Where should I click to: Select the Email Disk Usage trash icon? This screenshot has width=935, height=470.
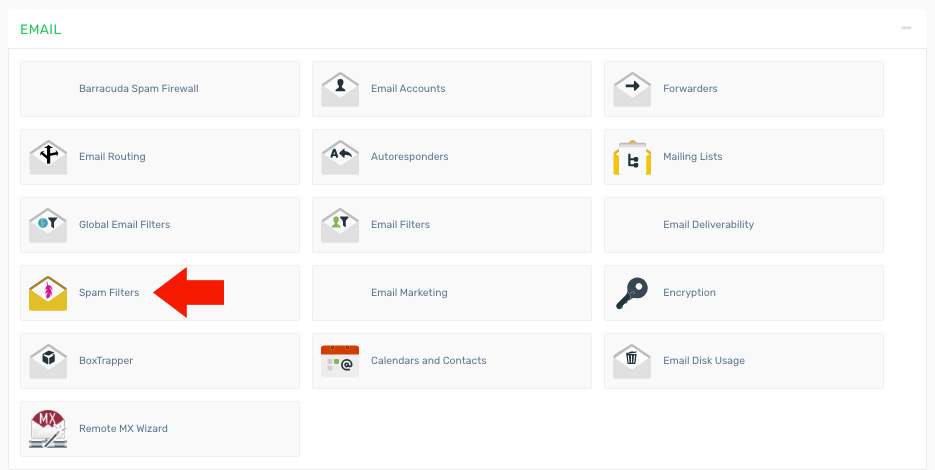(632, 361)
